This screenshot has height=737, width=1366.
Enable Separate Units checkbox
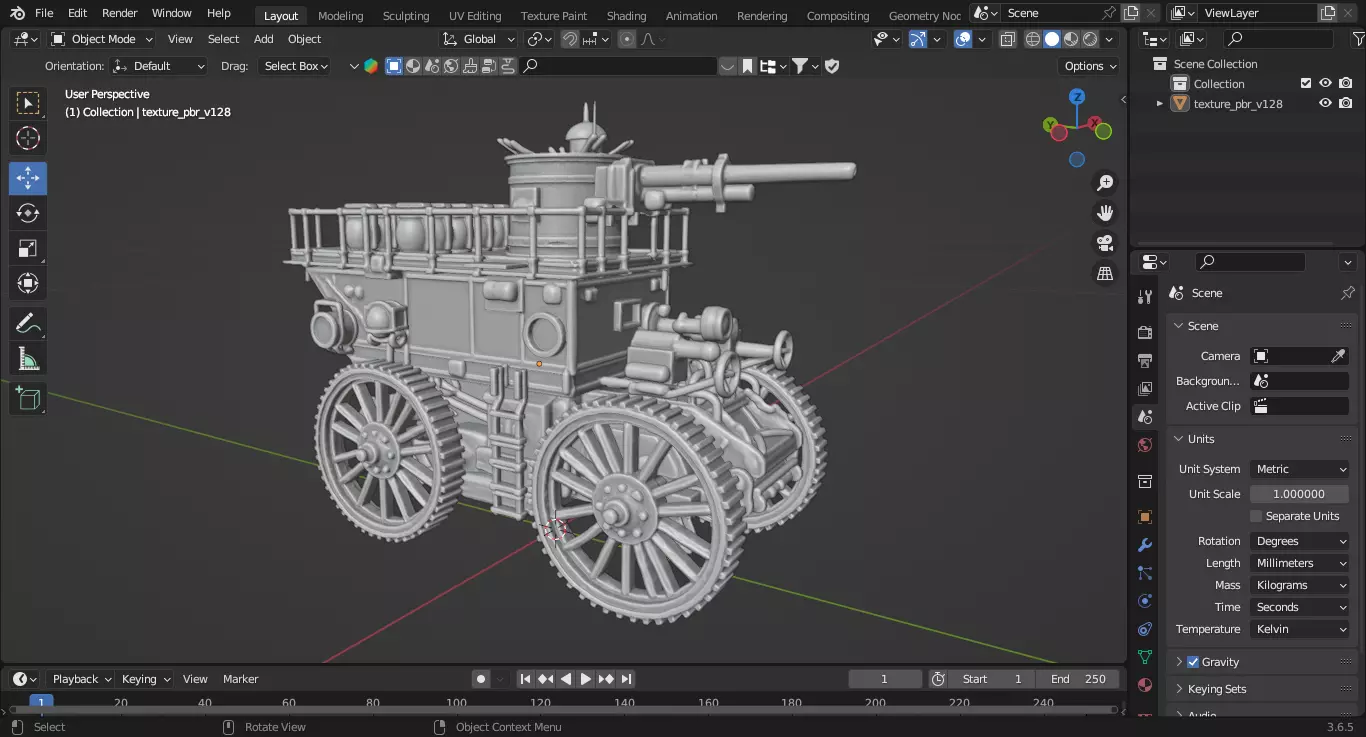pyautogui.click(x=1256, y=516)
